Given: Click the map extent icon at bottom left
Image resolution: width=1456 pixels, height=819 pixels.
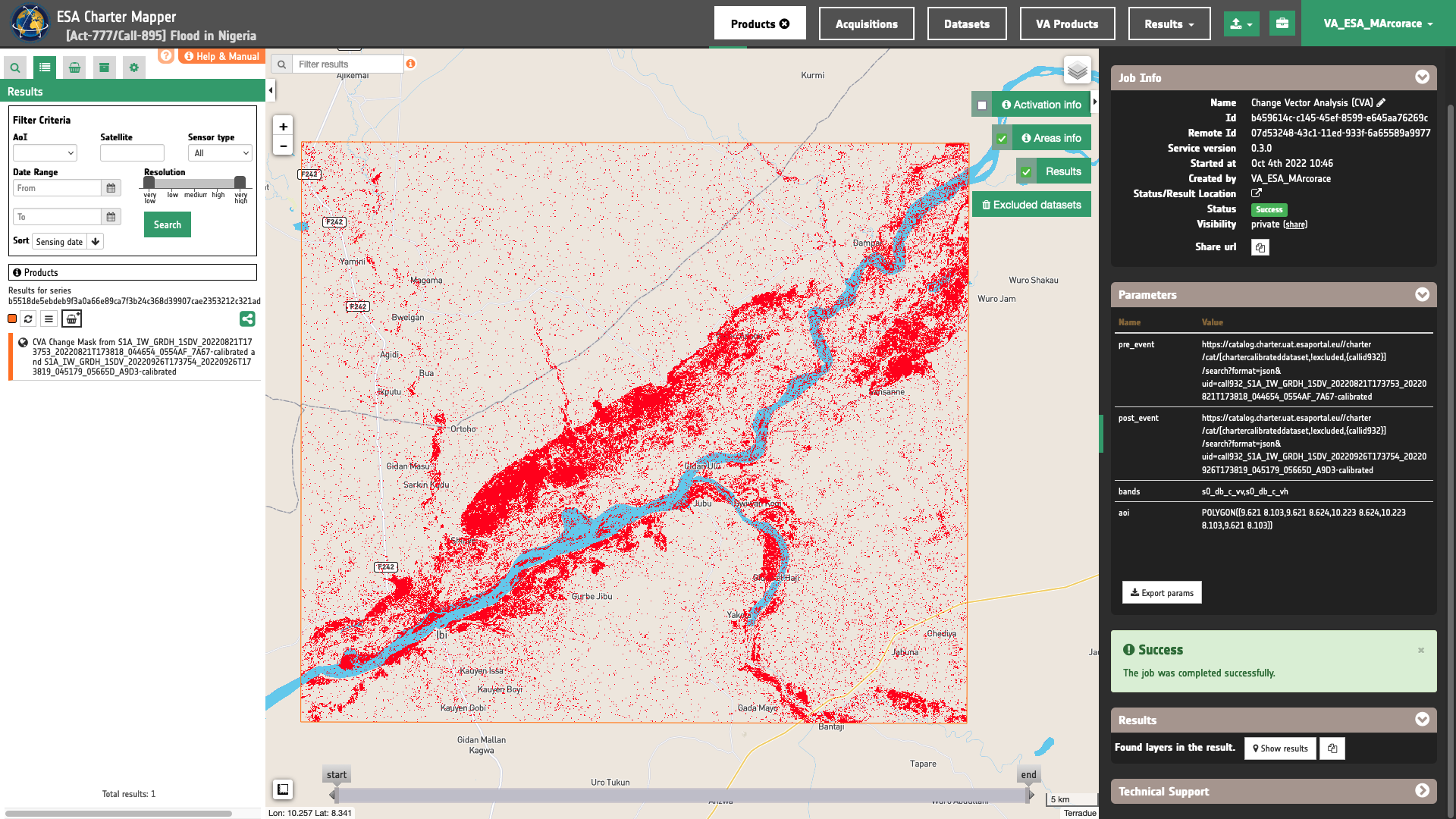Looking at the screenshot, I should pos(283,789).
